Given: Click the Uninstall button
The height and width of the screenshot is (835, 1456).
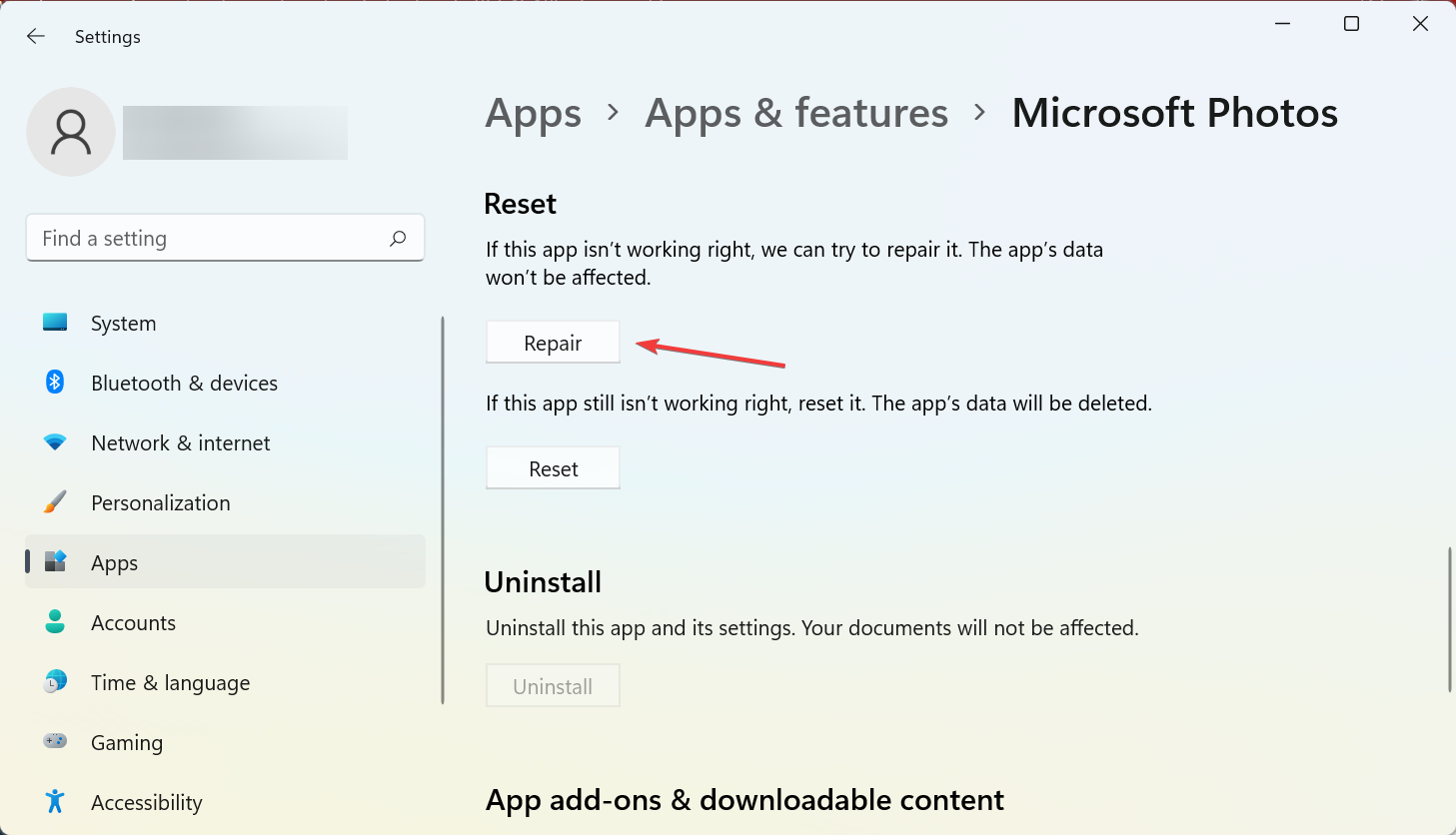Looking at the screenshot, I should point(553,686).
